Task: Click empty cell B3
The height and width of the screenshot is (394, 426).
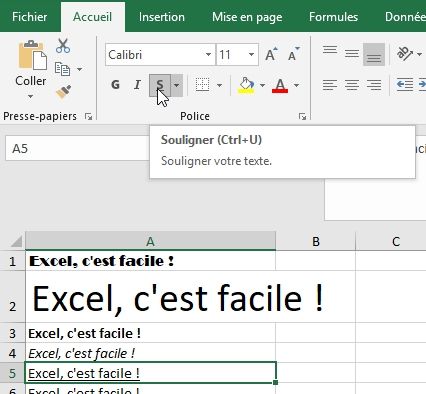Action: (316, 333)
